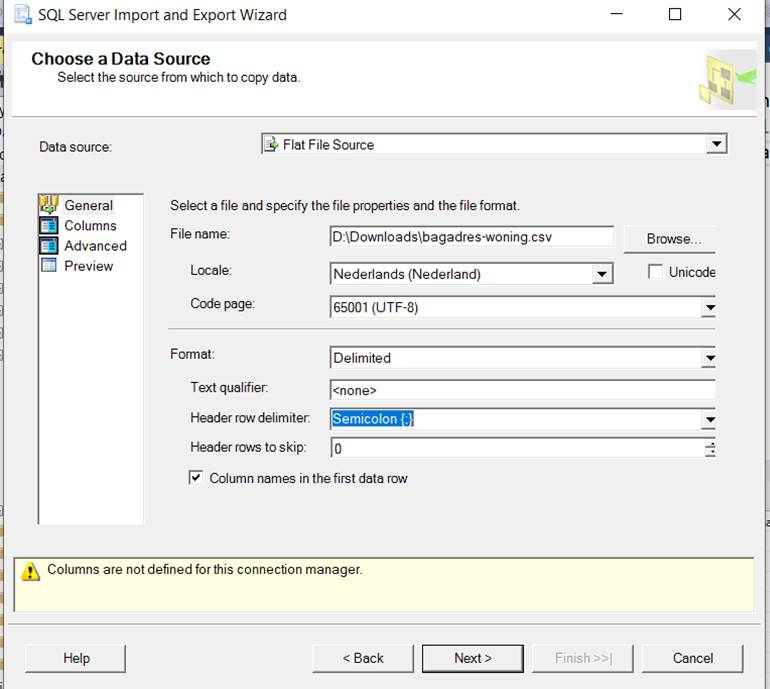Image resolution: width=770 pixels, height=689 pixels.
Task: Open the Locale dropdown arrow
Action: pyautogui.click(x=602, y=274)
